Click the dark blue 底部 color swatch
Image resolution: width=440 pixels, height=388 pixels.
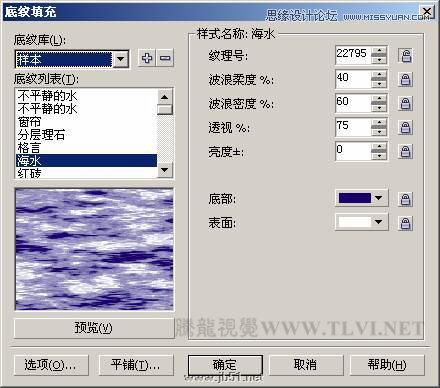tap(354, 198)
